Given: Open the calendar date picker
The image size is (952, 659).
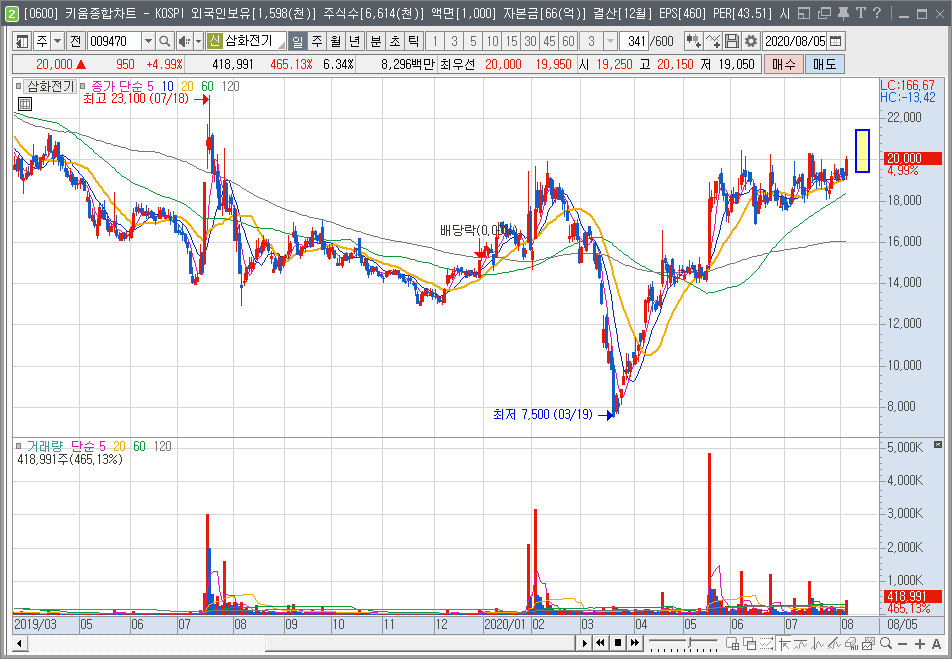Looking at the screenshot, I should [x=836, y=41].
